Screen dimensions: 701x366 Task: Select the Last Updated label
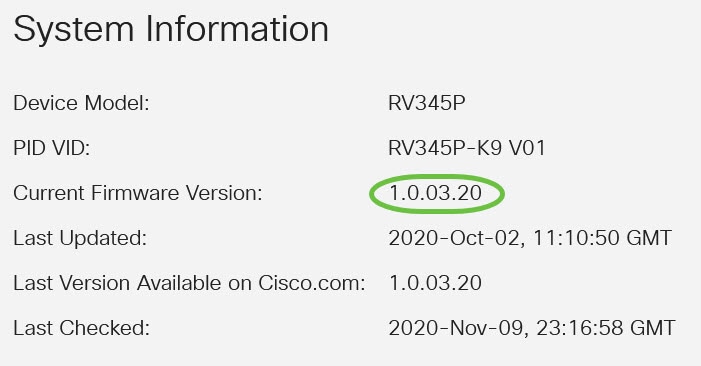[x=80, y=238]
